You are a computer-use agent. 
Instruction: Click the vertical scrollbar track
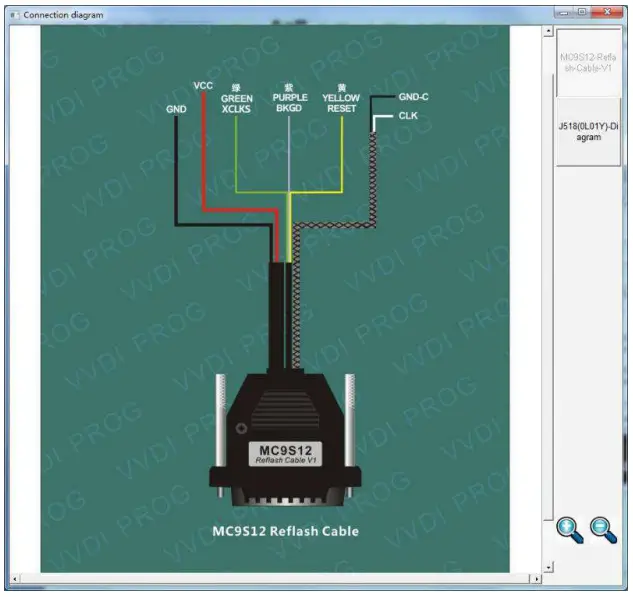pos(548,299)
